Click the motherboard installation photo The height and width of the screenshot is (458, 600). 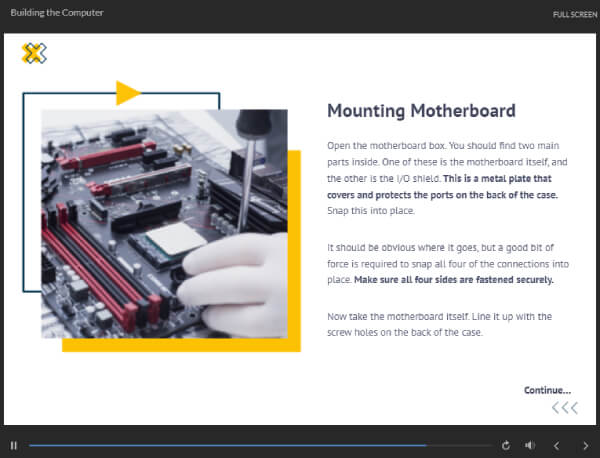point(164,223)
